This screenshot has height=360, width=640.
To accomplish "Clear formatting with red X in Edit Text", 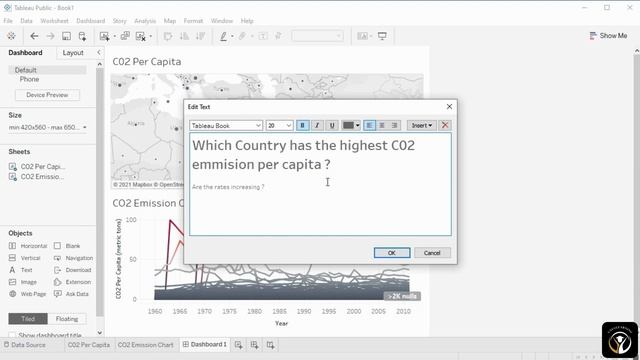I will click(445, 125).
